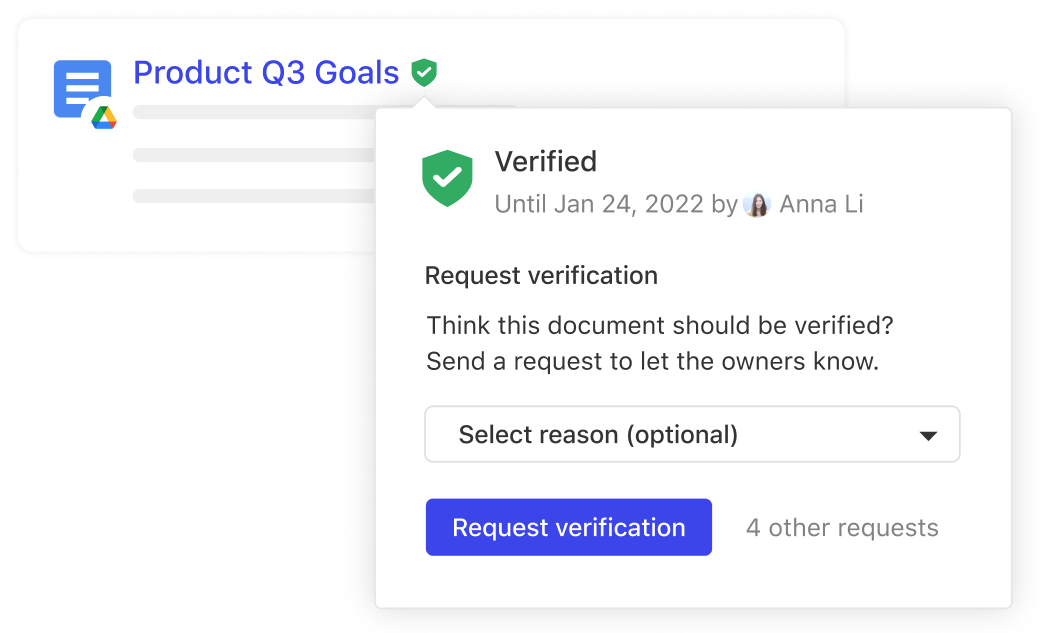
Task: View the 4 other requests link
Action: pyautogui.click(x=841, y=527)
